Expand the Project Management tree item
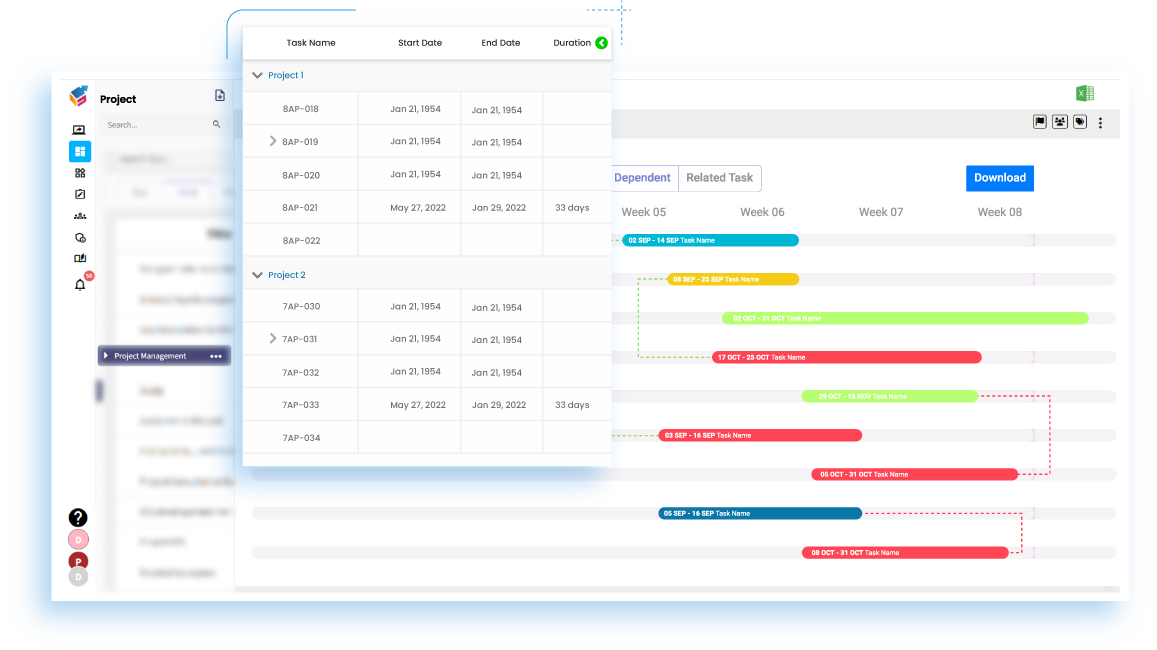 click(x=106, y=356)
